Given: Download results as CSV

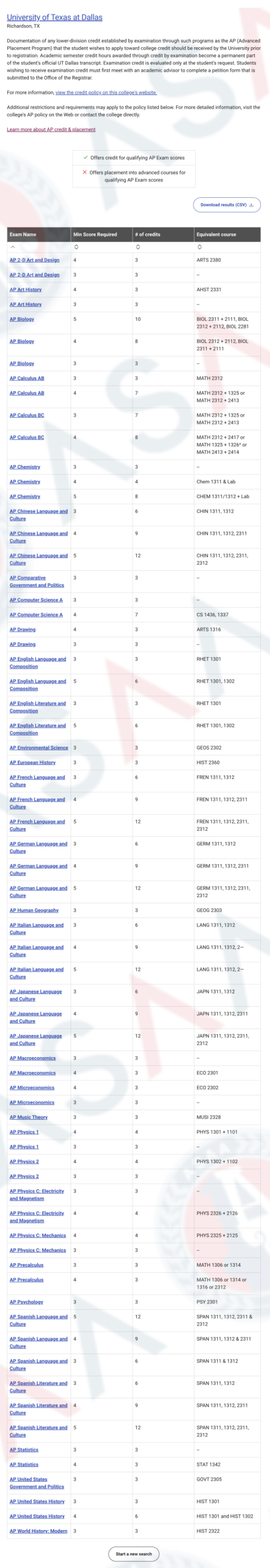Looking at the screenshot, I should [x=227, y=205].
